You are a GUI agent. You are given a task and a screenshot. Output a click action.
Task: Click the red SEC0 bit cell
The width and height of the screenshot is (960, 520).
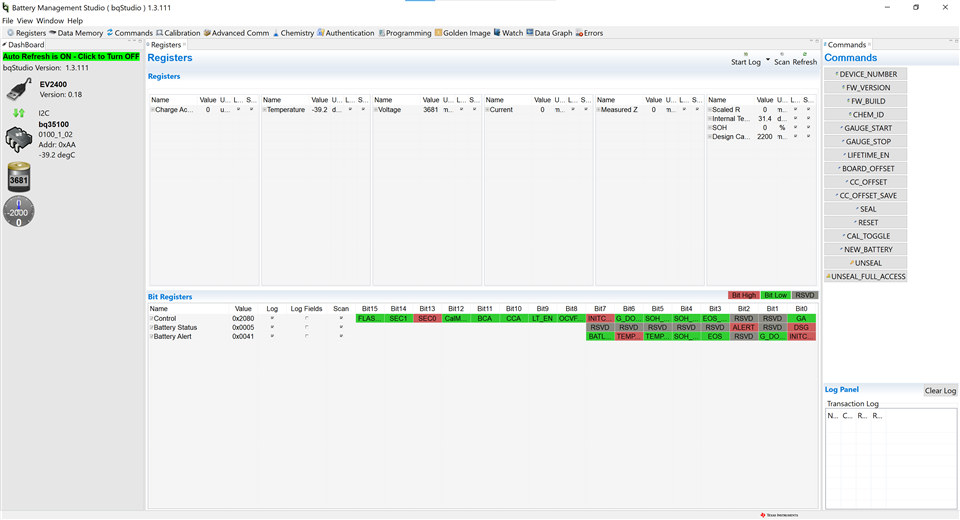tap(427, 318)
